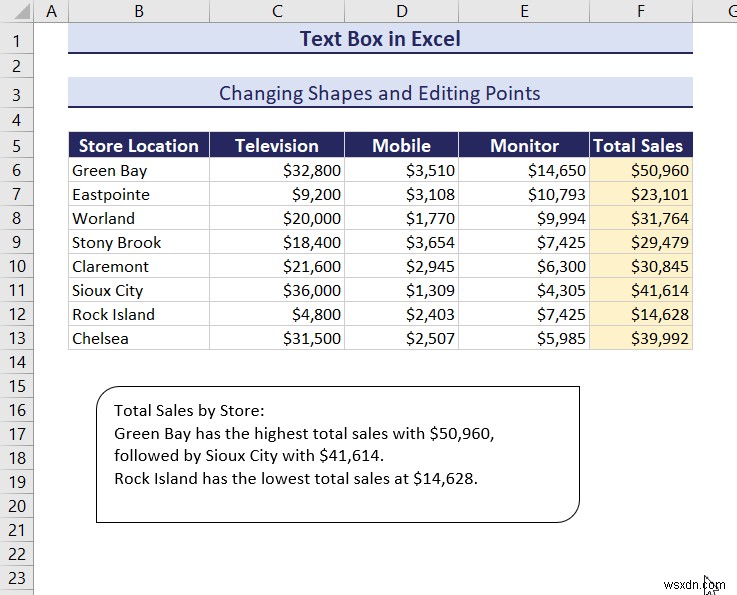Screen dimensions: 737x595
Task: Select row 1 header
Action: point(17,41)
